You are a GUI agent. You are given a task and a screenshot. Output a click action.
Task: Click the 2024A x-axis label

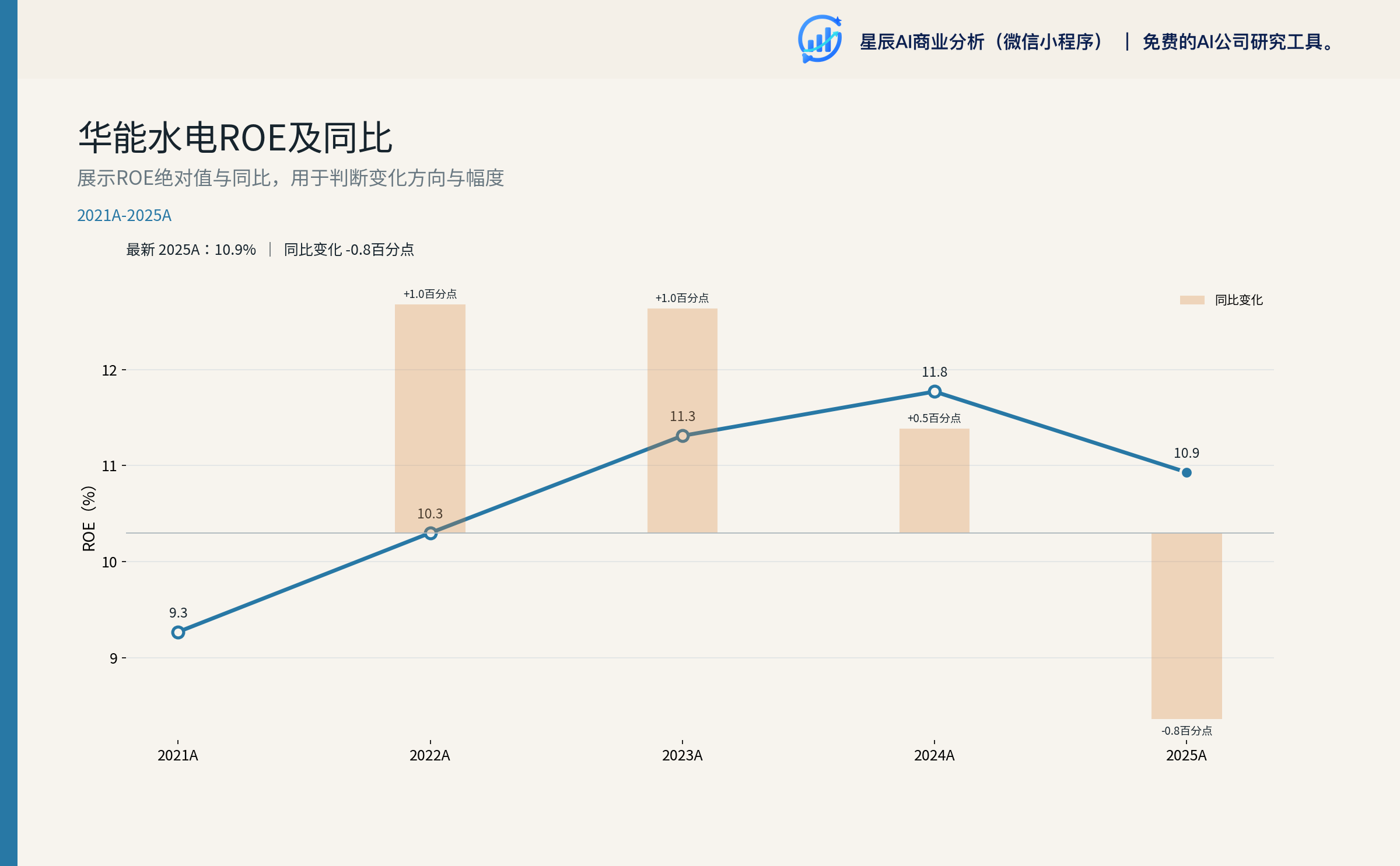pyautogui.click(x=935, y=755)
